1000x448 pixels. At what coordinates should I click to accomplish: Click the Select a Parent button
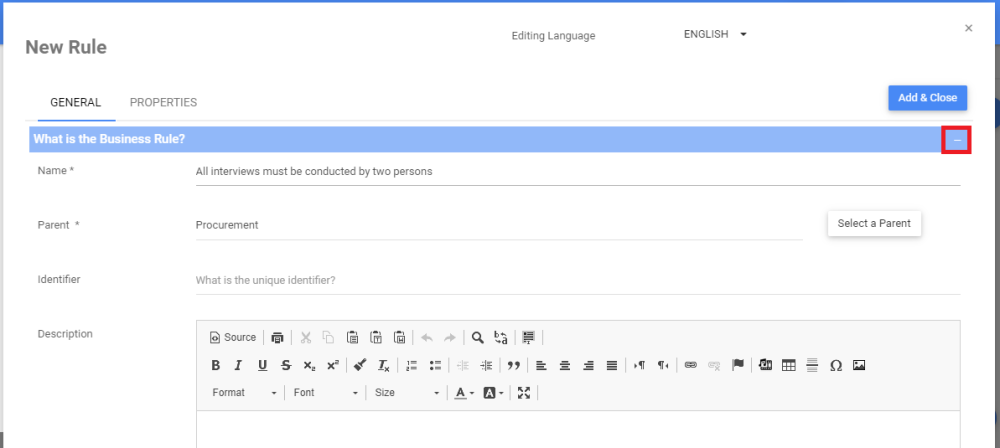874,223
